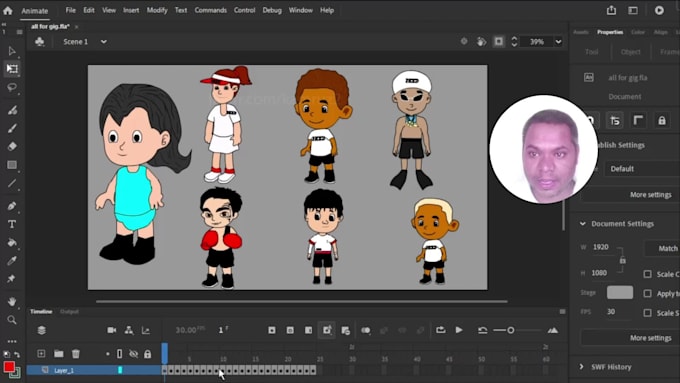Open the 39% zoom level dropdown

[558, 42]
